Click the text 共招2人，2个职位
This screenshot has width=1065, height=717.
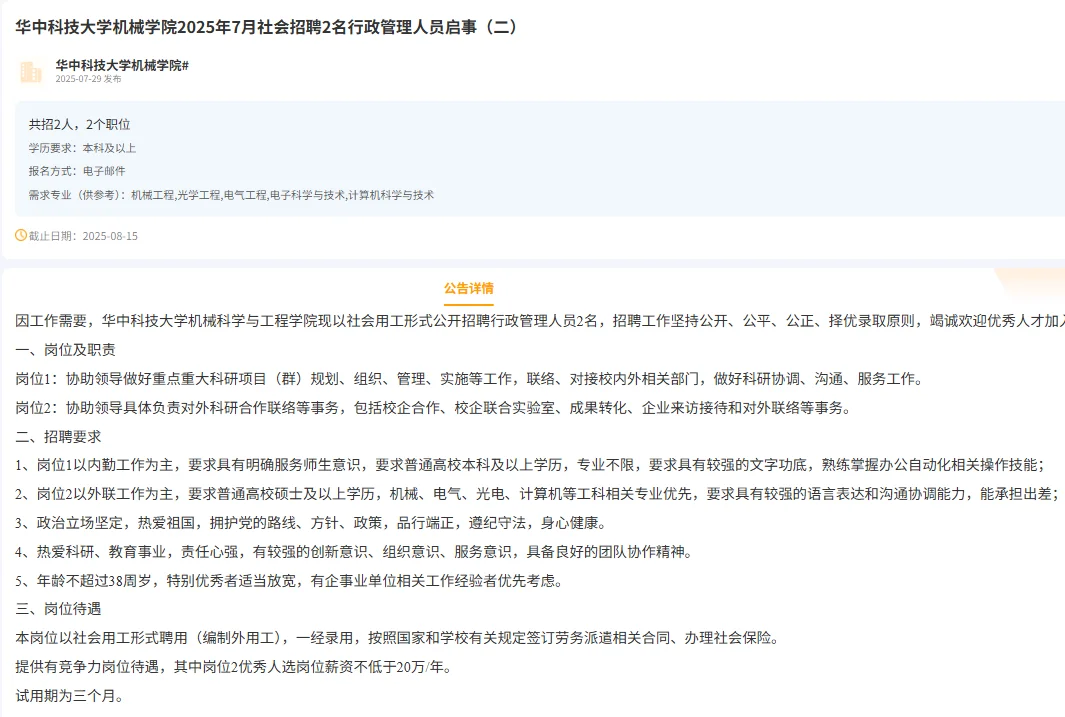click(79, 124)
